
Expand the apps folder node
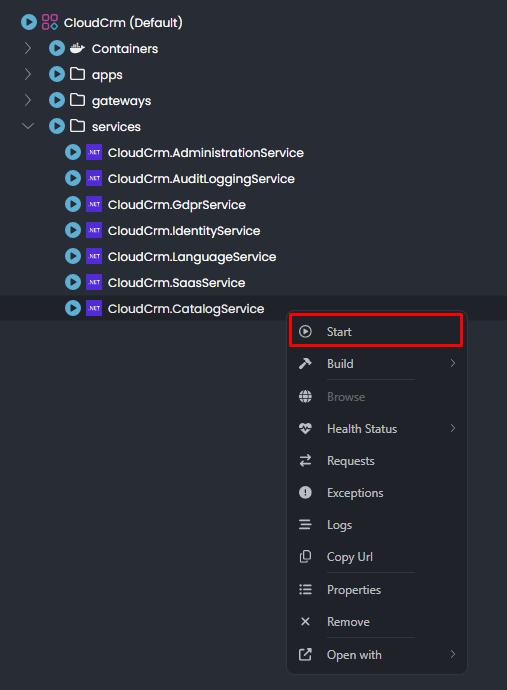pyautogui.click(x=28, y=74)
